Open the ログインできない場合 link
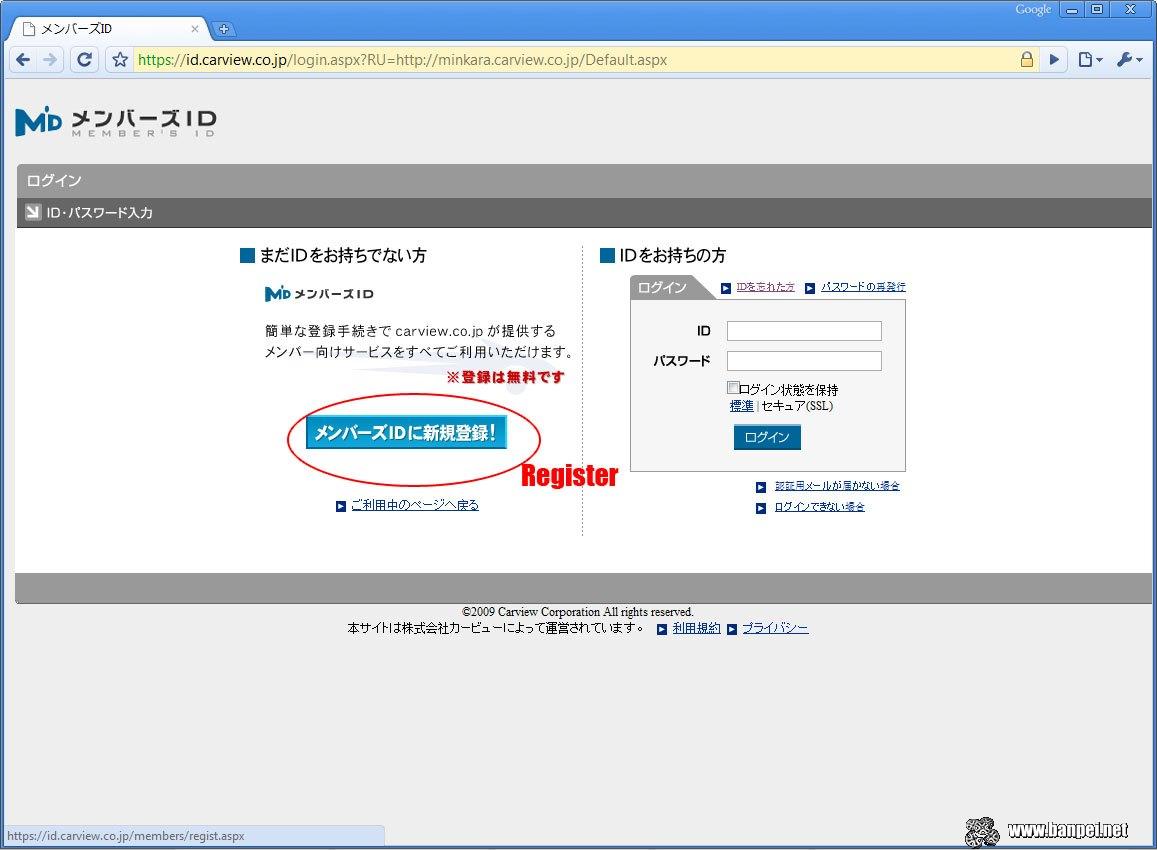 tap(819, 508)
